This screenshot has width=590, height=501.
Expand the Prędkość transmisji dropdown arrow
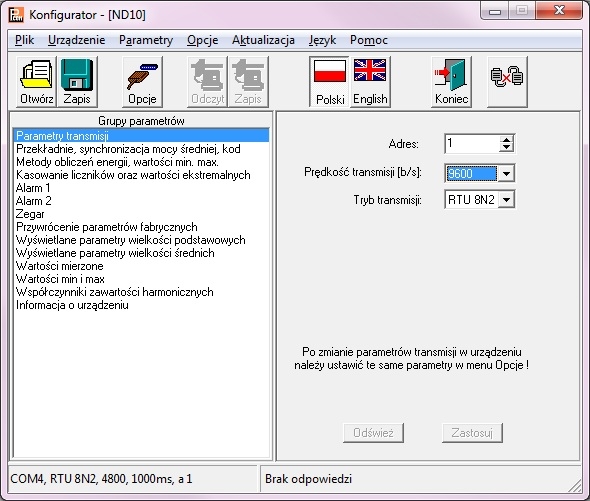coord(506,174)
